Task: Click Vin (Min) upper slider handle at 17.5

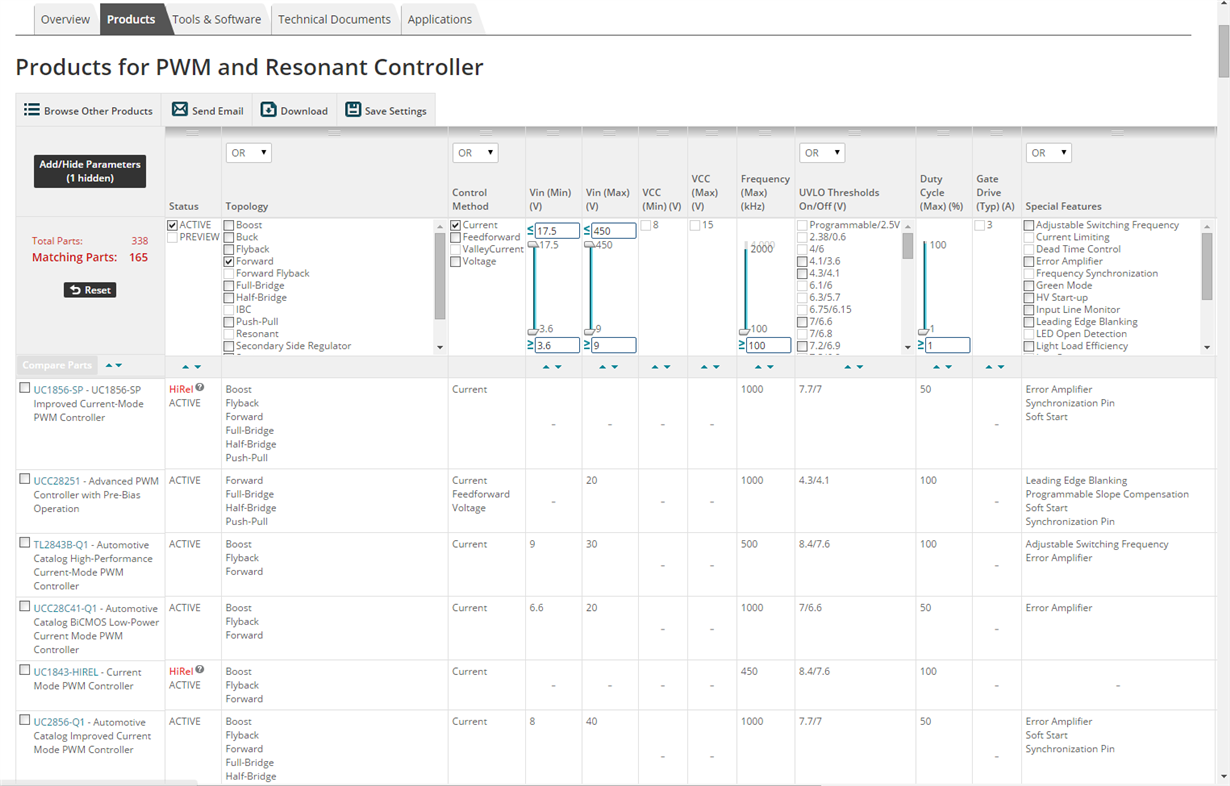Action: (533, 245)
